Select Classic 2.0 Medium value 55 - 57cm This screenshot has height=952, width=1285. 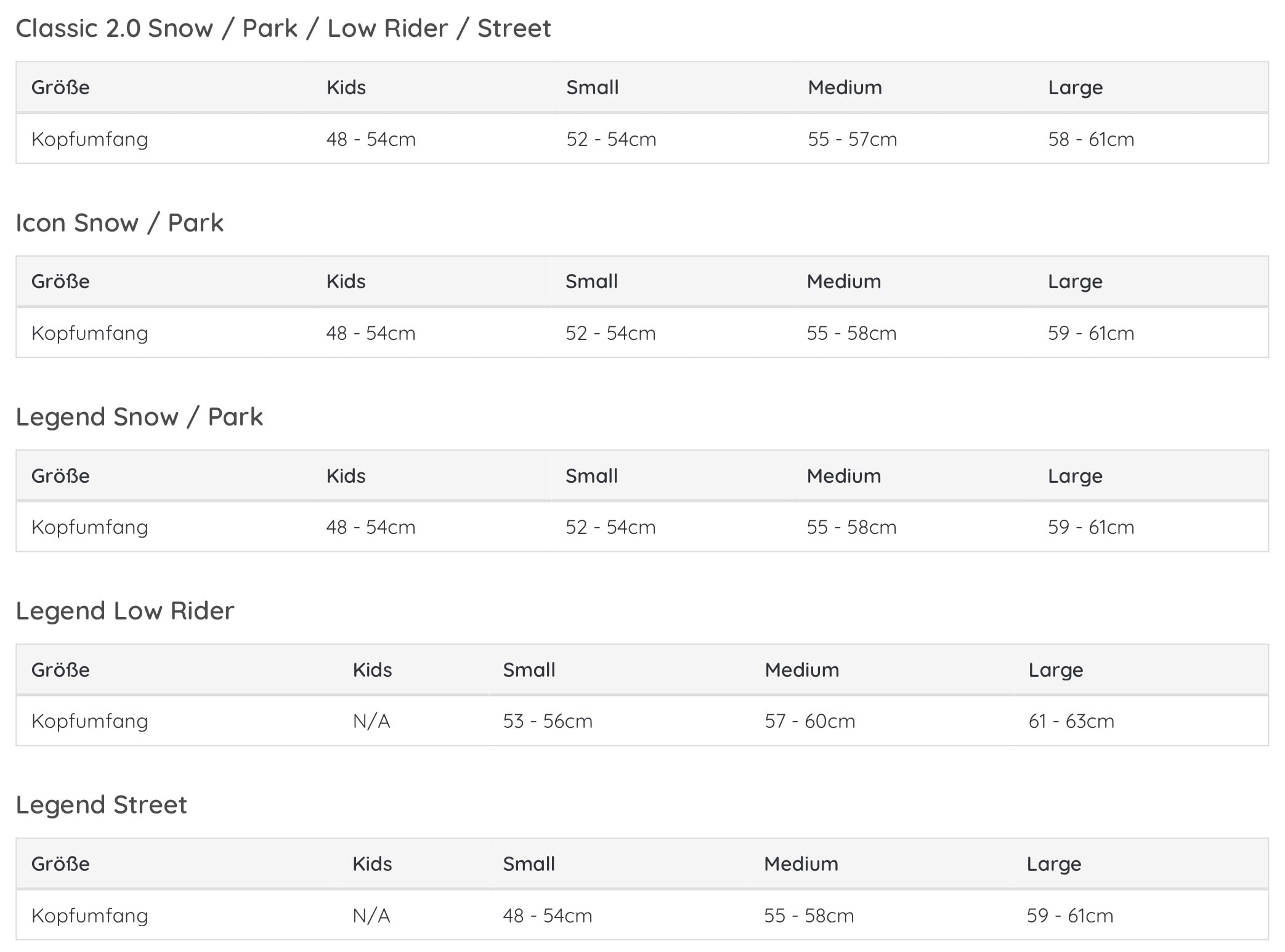pyautogui.click(x=853, y=139)
